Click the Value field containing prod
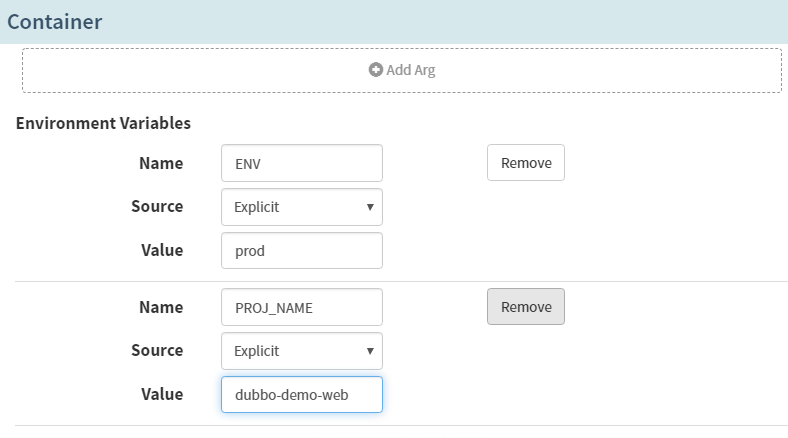788x438 pixels. click(301, 251)
